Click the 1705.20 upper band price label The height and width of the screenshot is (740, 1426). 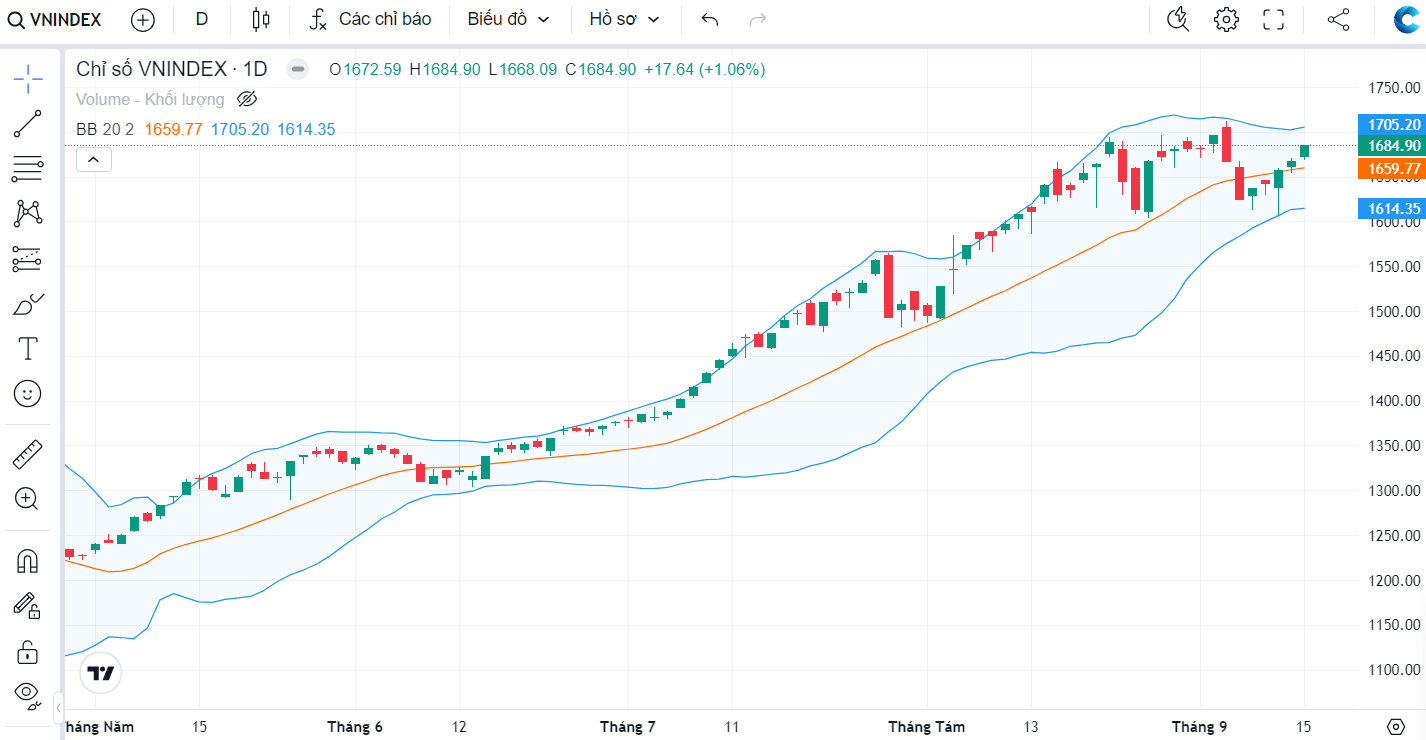pyautogui.click(x=1391, y=125)
